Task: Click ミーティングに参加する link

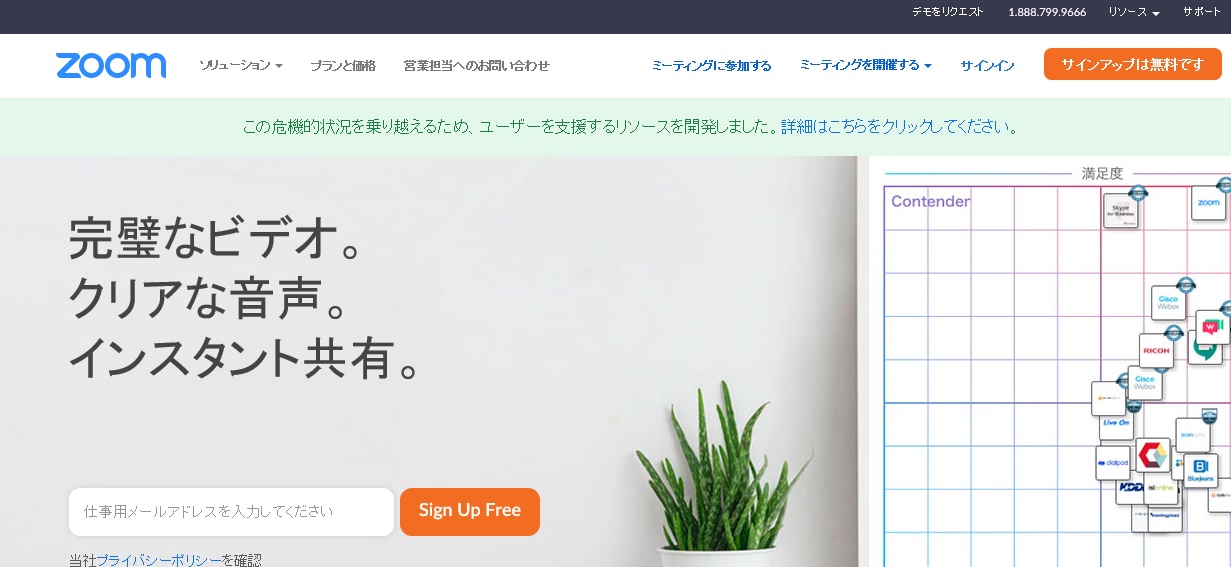Action: tap(711, 65)
